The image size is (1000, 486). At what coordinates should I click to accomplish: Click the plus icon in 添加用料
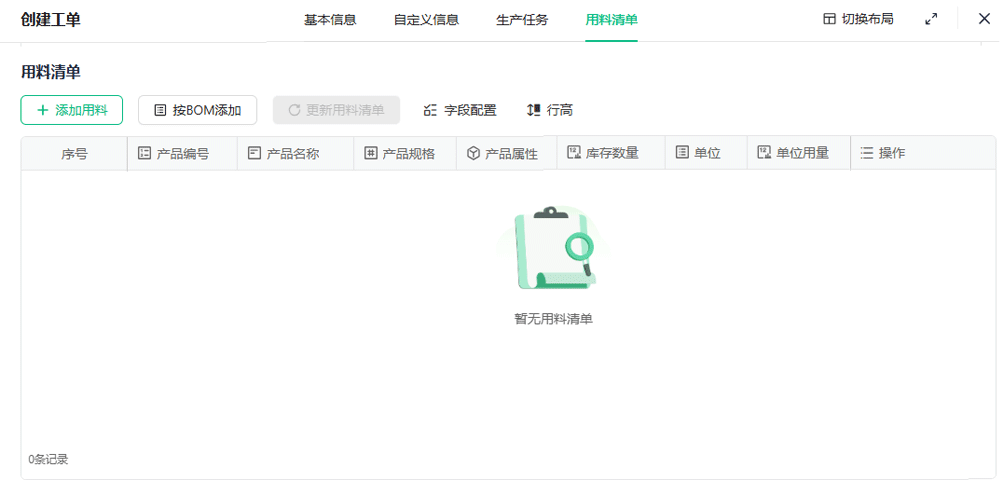[43, 110]
